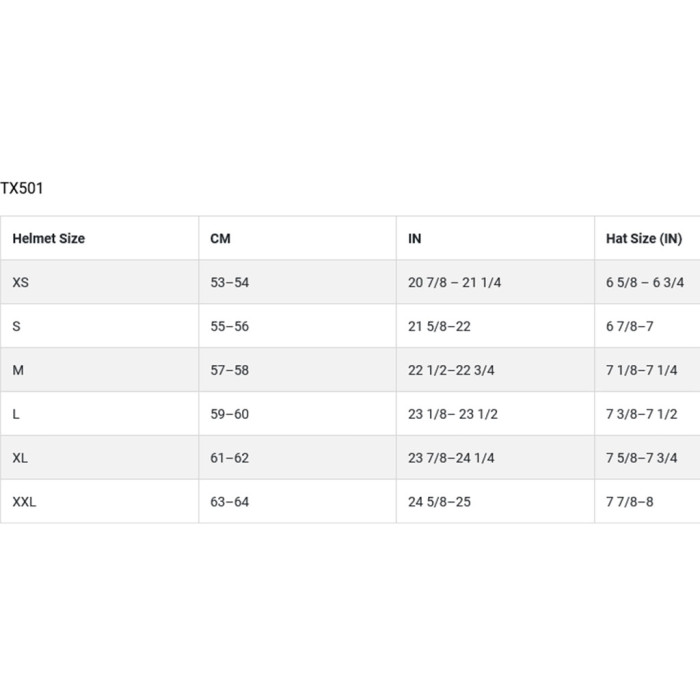Click the 22 1/2–22 3/4 inch value
Image resolution: width=700 pixels, height=700 pixels.
coord(451,370)
